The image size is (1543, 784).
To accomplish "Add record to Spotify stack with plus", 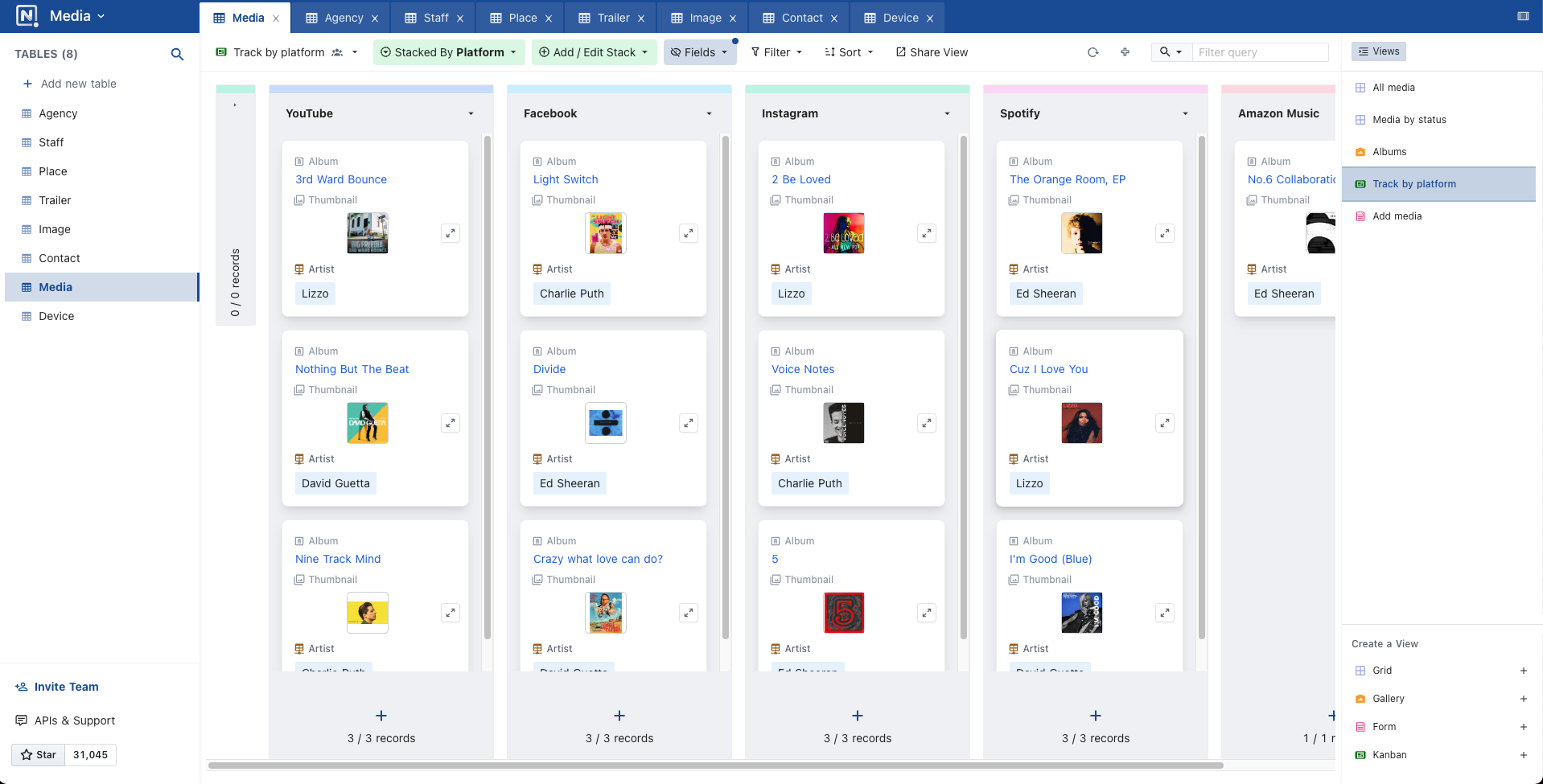I will tap(1096, 716).
